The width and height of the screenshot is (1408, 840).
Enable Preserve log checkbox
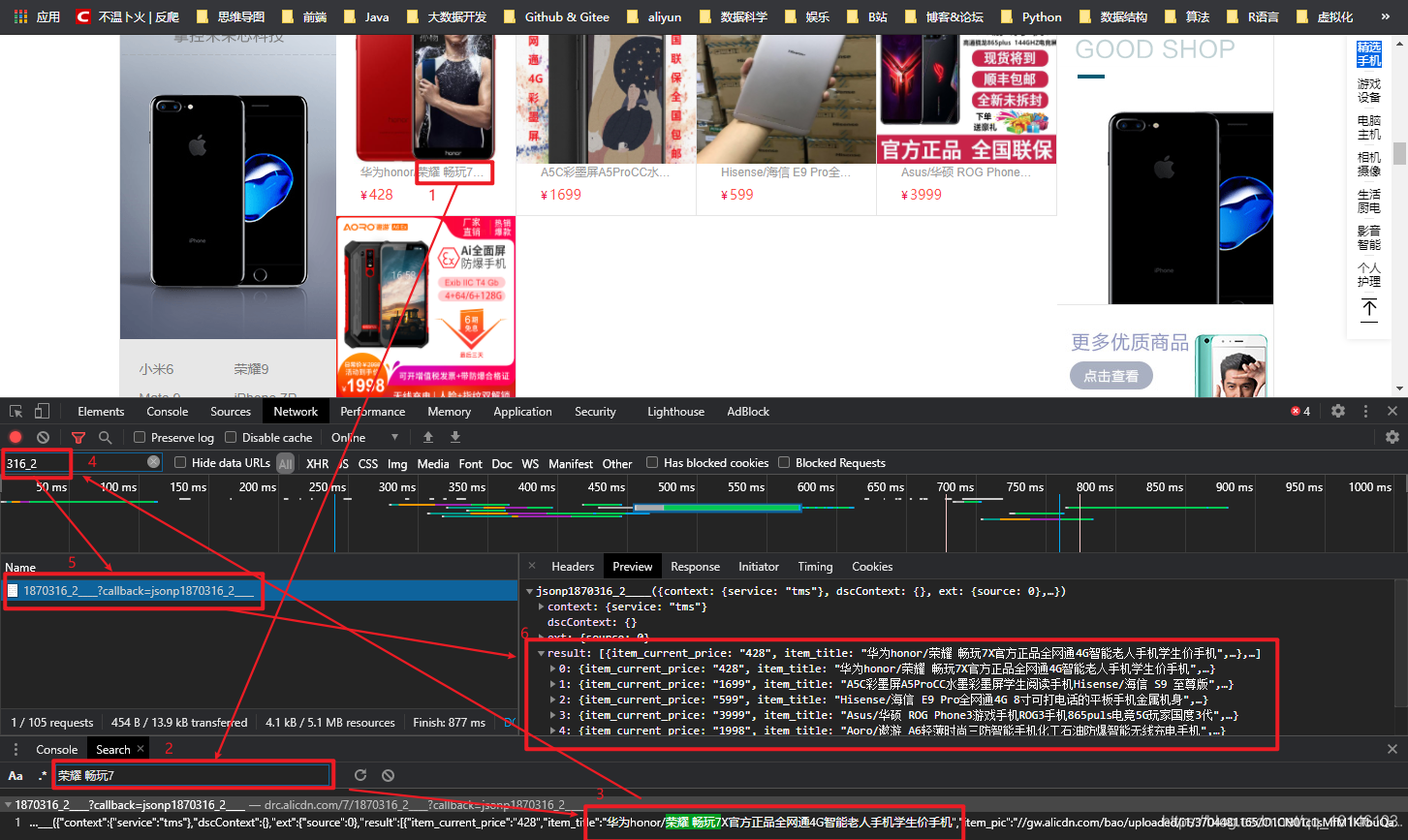click(x=140, y=437)
